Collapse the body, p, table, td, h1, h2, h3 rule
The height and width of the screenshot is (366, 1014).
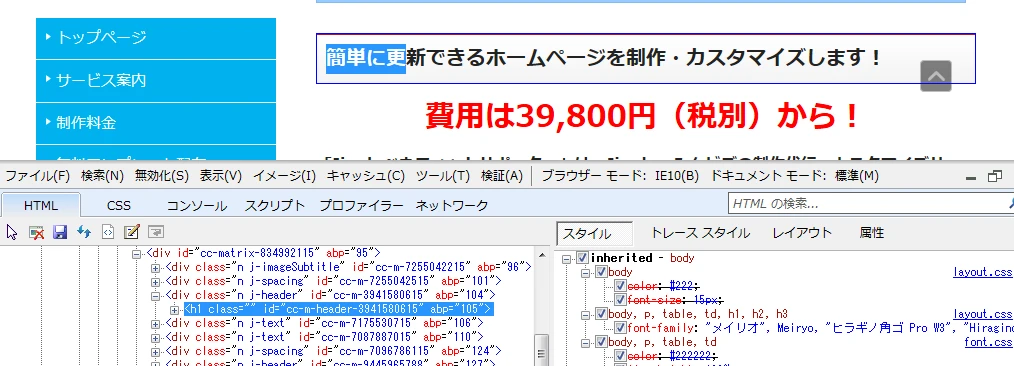tap(585, 315)
